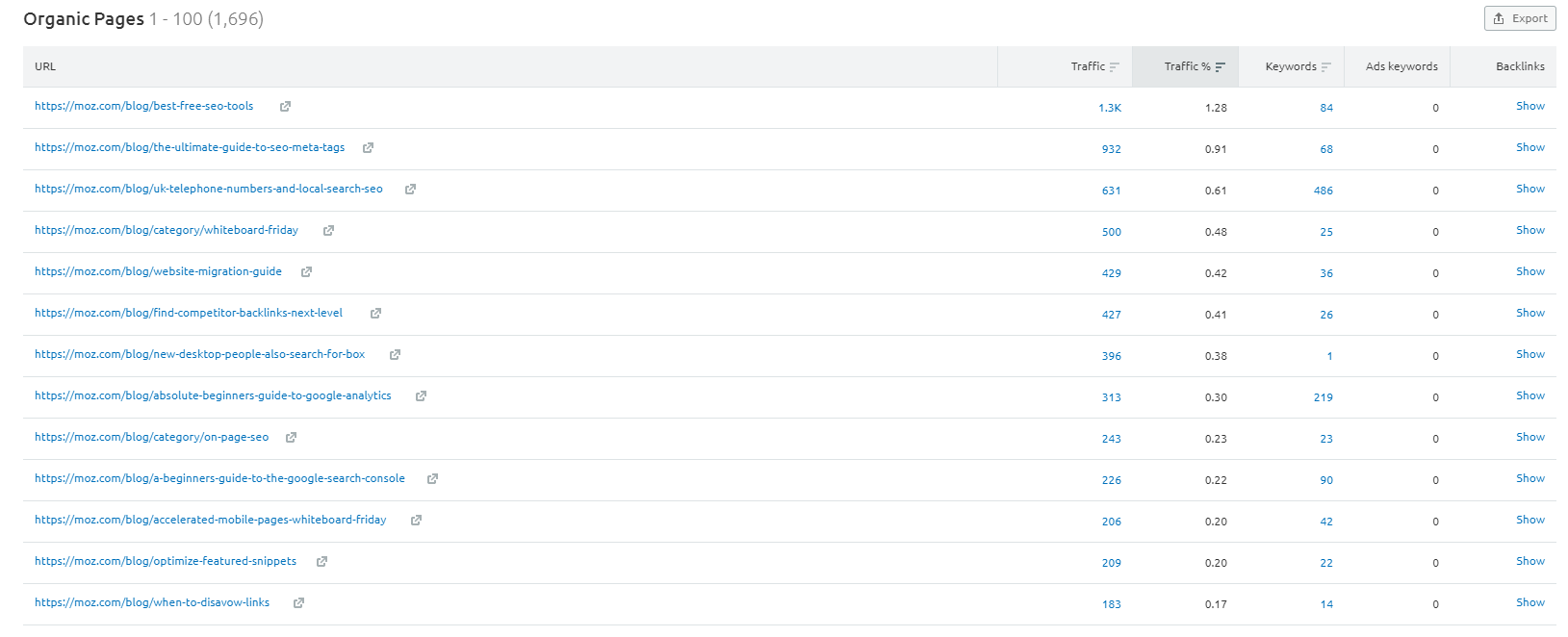This screenshot has height=637, width=1568.
Task: Sort by the Keywords column
Action: tap(1298, 66)
